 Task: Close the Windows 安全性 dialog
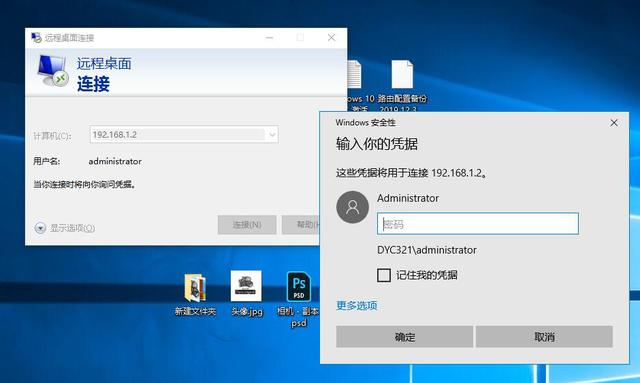[x=614, y=122]
